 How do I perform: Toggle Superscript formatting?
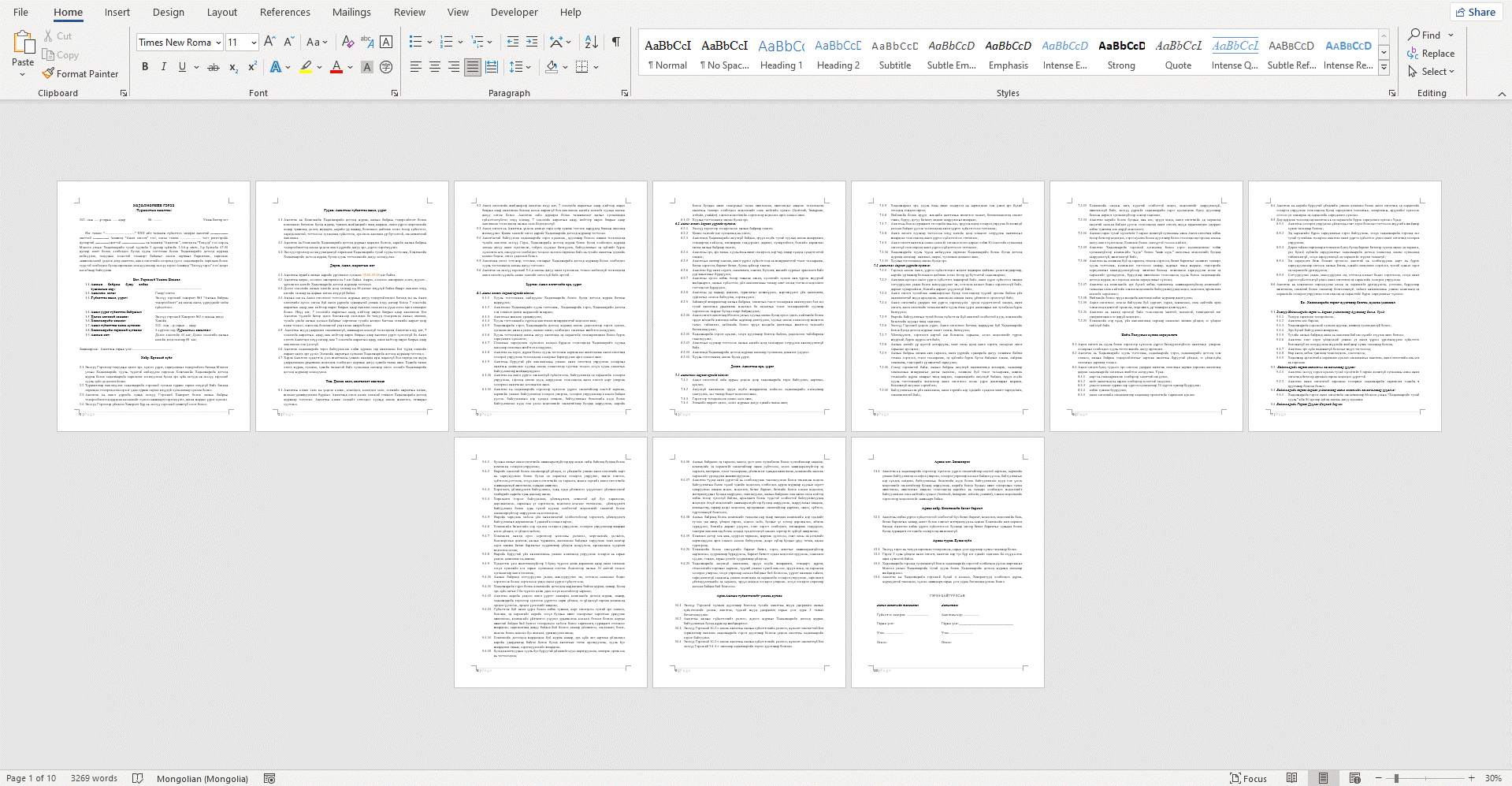[x=252, y=67]
